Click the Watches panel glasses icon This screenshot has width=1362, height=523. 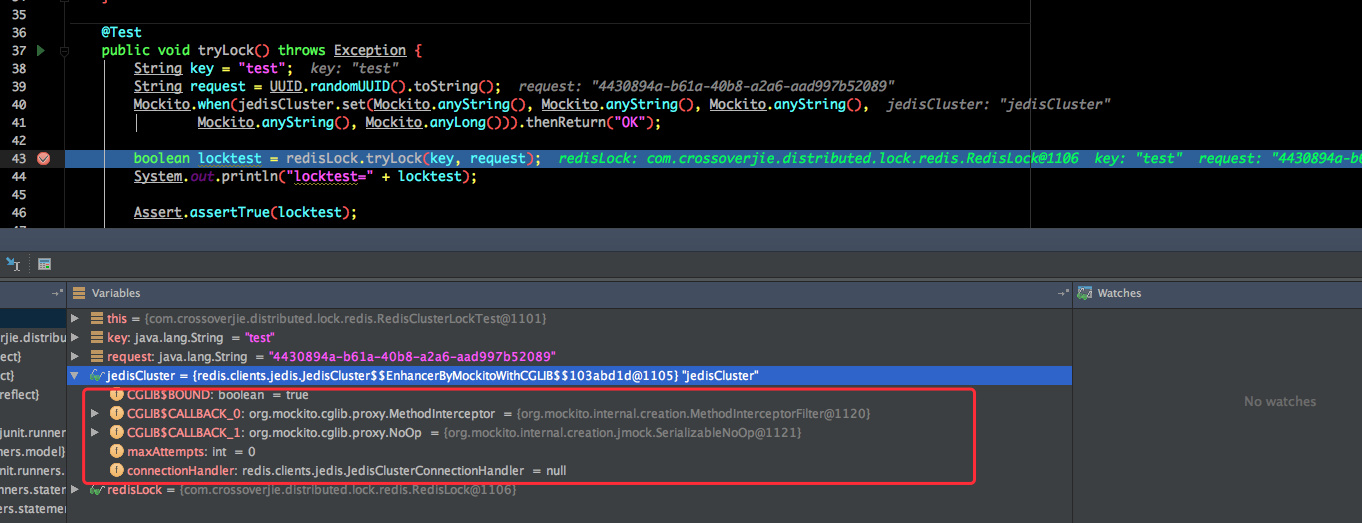coord(1084,294)
